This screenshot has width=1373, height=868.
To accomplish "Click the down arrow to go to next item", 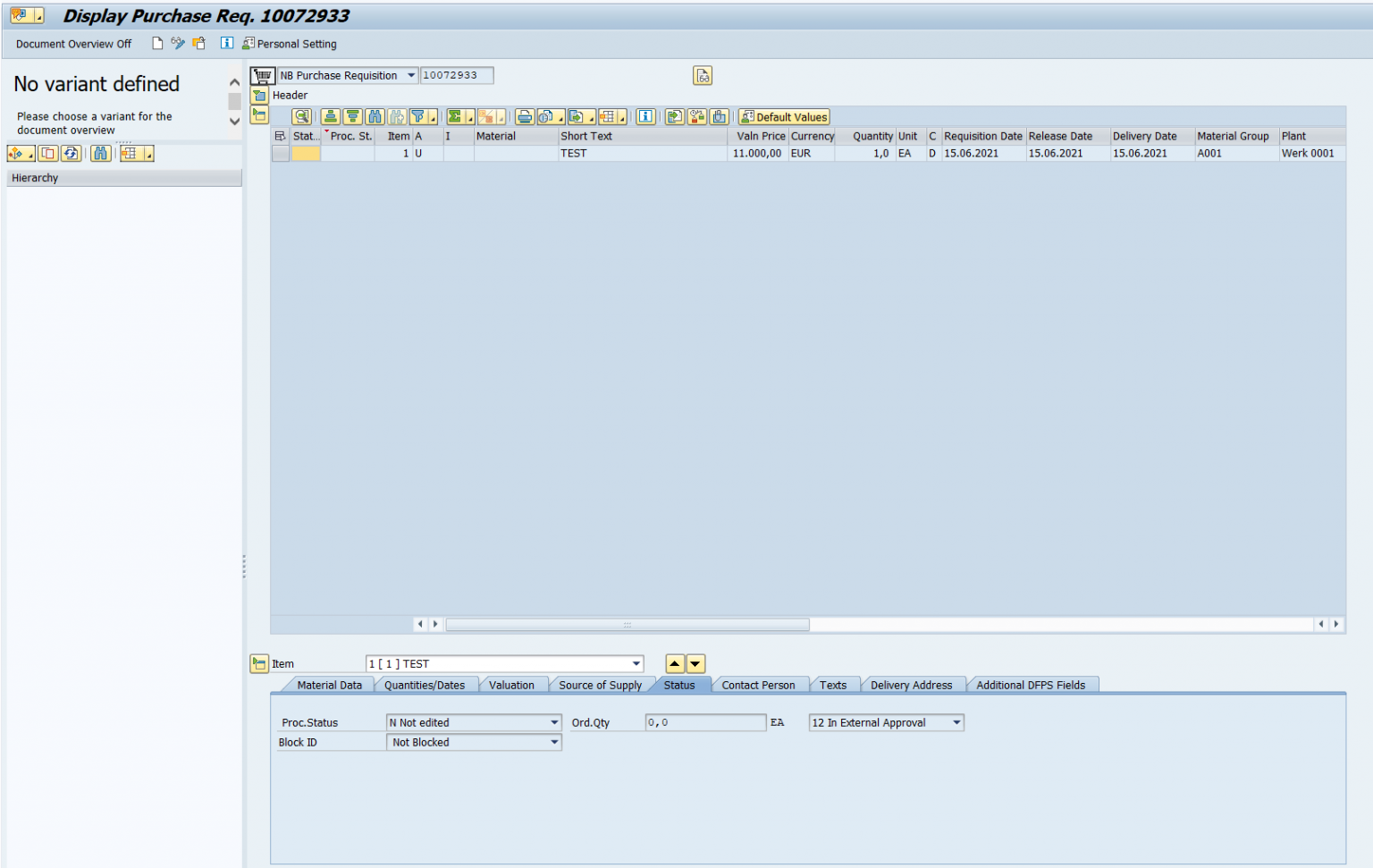I will coord(694,663).
